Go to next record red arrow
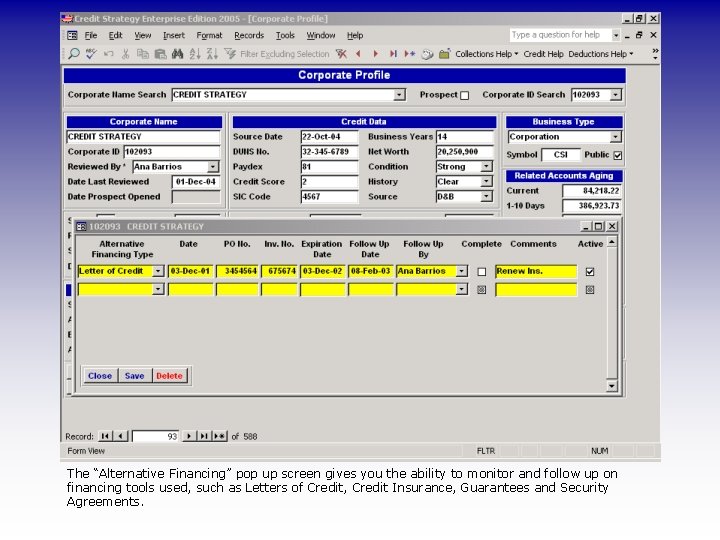Image resolution: width=720 pixels, height=540 pixels. click(x=376, y=54)
